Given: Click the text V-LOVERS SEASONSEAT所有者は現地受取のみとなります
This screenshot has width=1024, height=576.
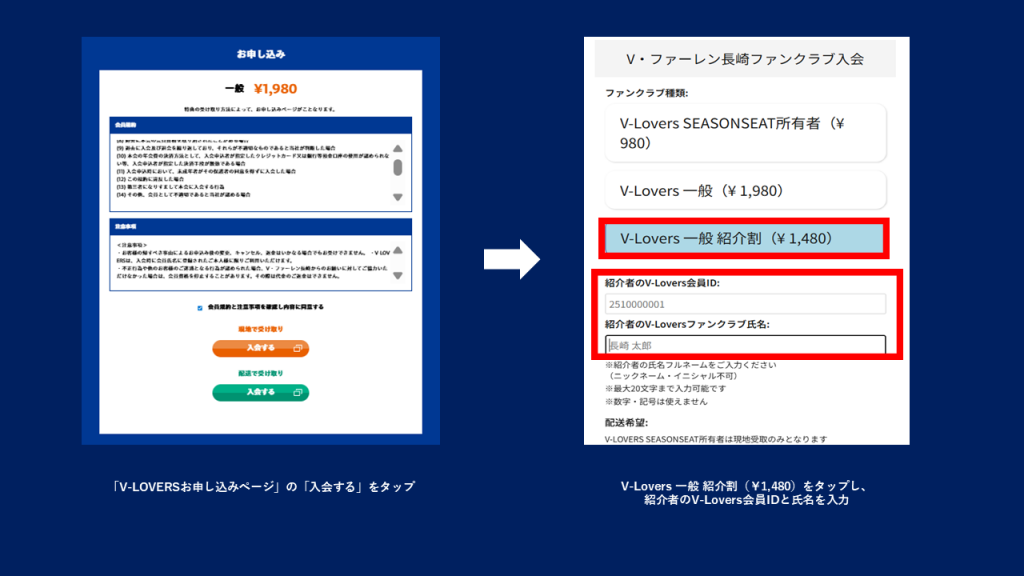Looking at the screenshot, I should click(x=716, y=440).
